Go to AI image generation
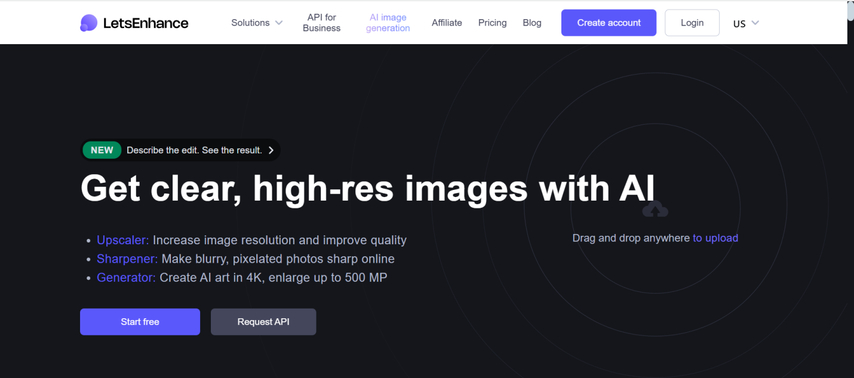 [388, 23]
